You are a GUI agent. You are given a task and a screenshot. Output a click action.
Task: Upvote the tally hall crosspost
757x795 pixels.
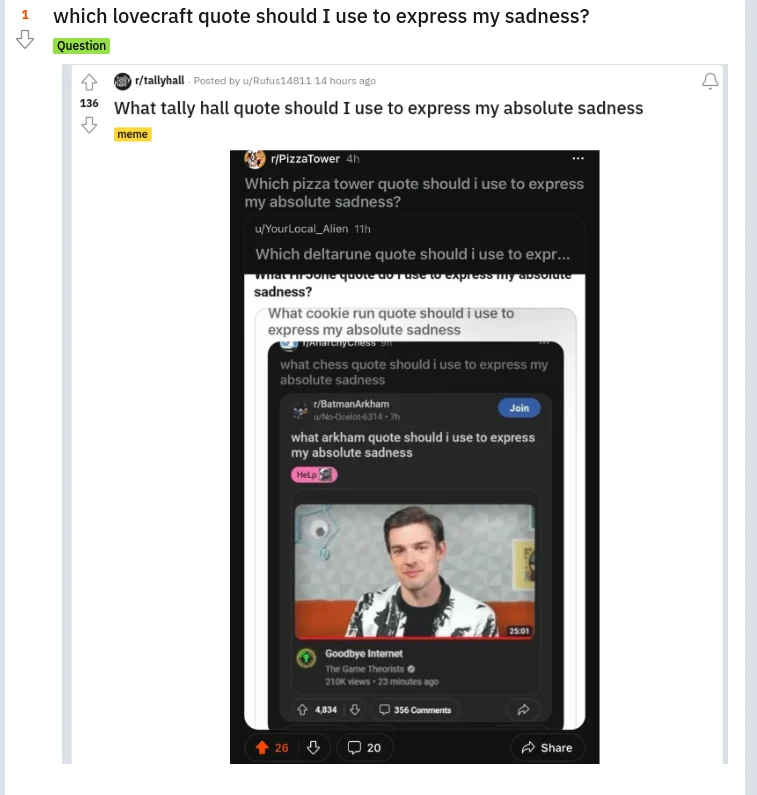[89, 82]
